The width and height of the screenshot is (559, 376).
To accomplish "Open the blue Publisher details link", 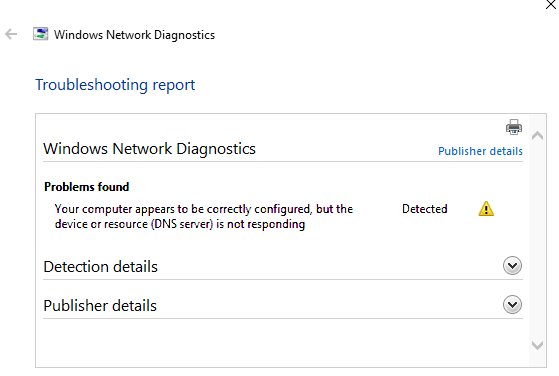I will coord(480,151).
